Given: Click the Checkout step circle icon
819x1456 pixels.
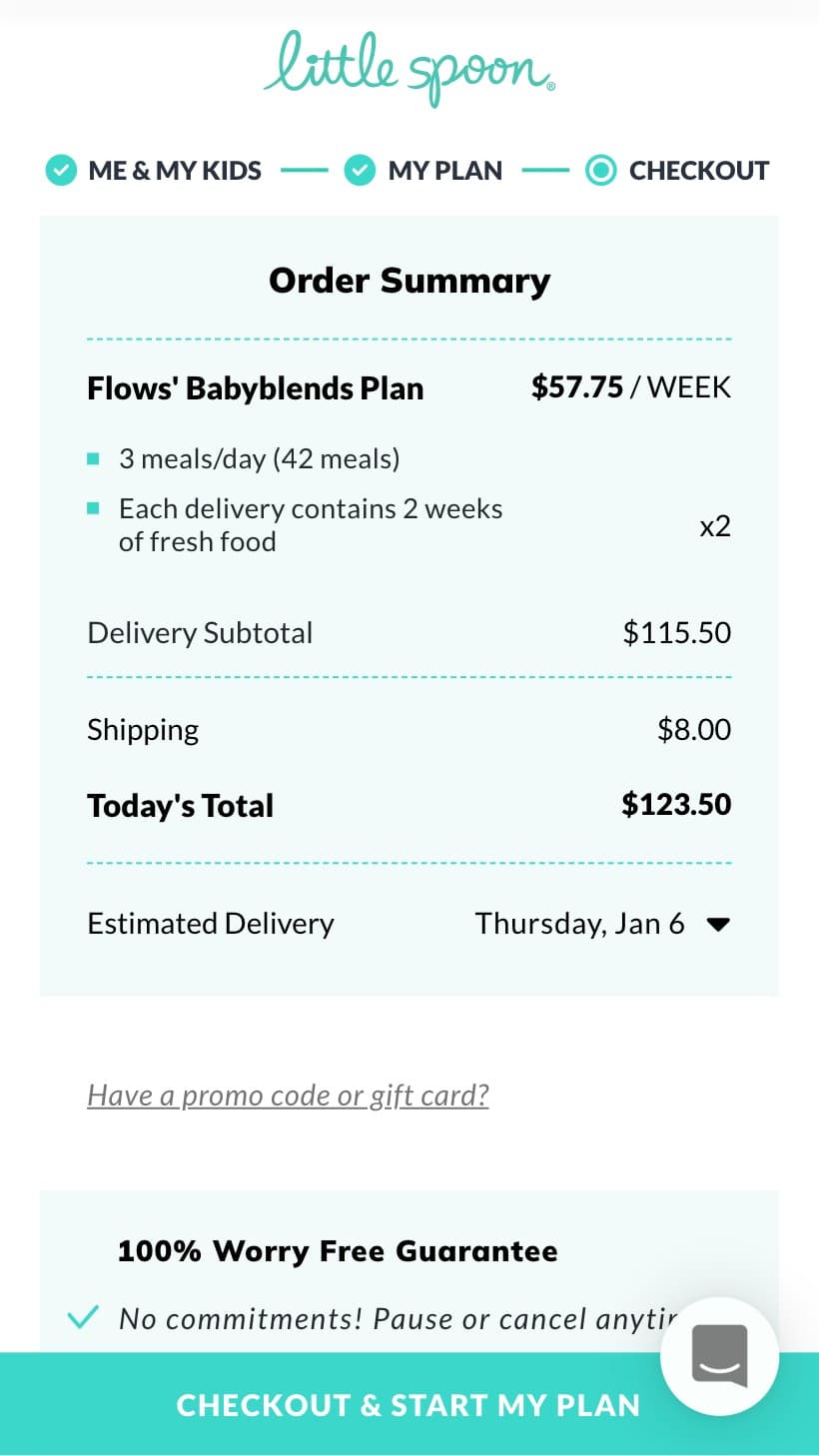Looking at the screenshot, I should point(600,171).
